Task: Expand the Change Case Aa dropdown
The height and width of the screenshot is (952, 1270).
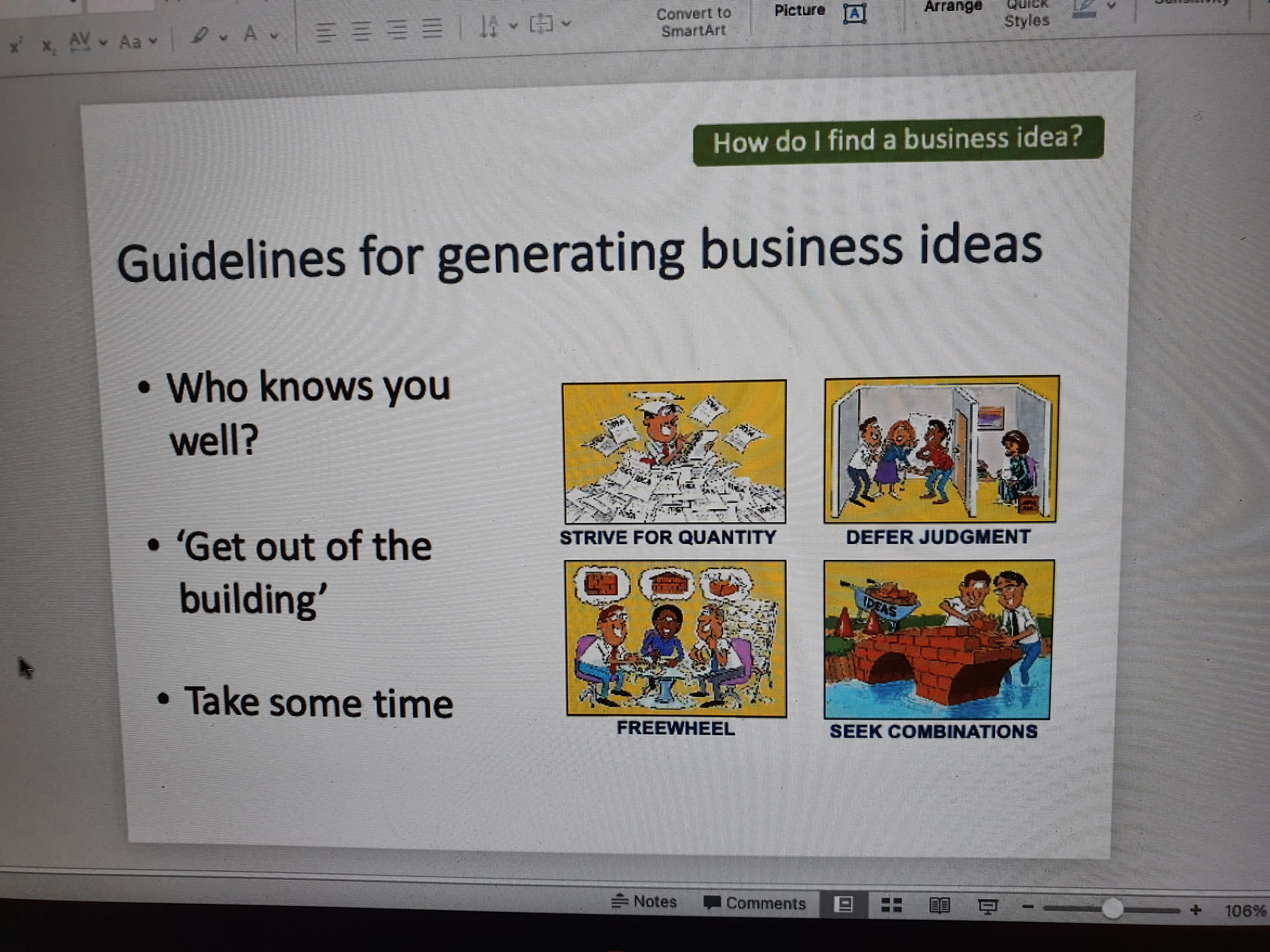Action: (153, 41)
